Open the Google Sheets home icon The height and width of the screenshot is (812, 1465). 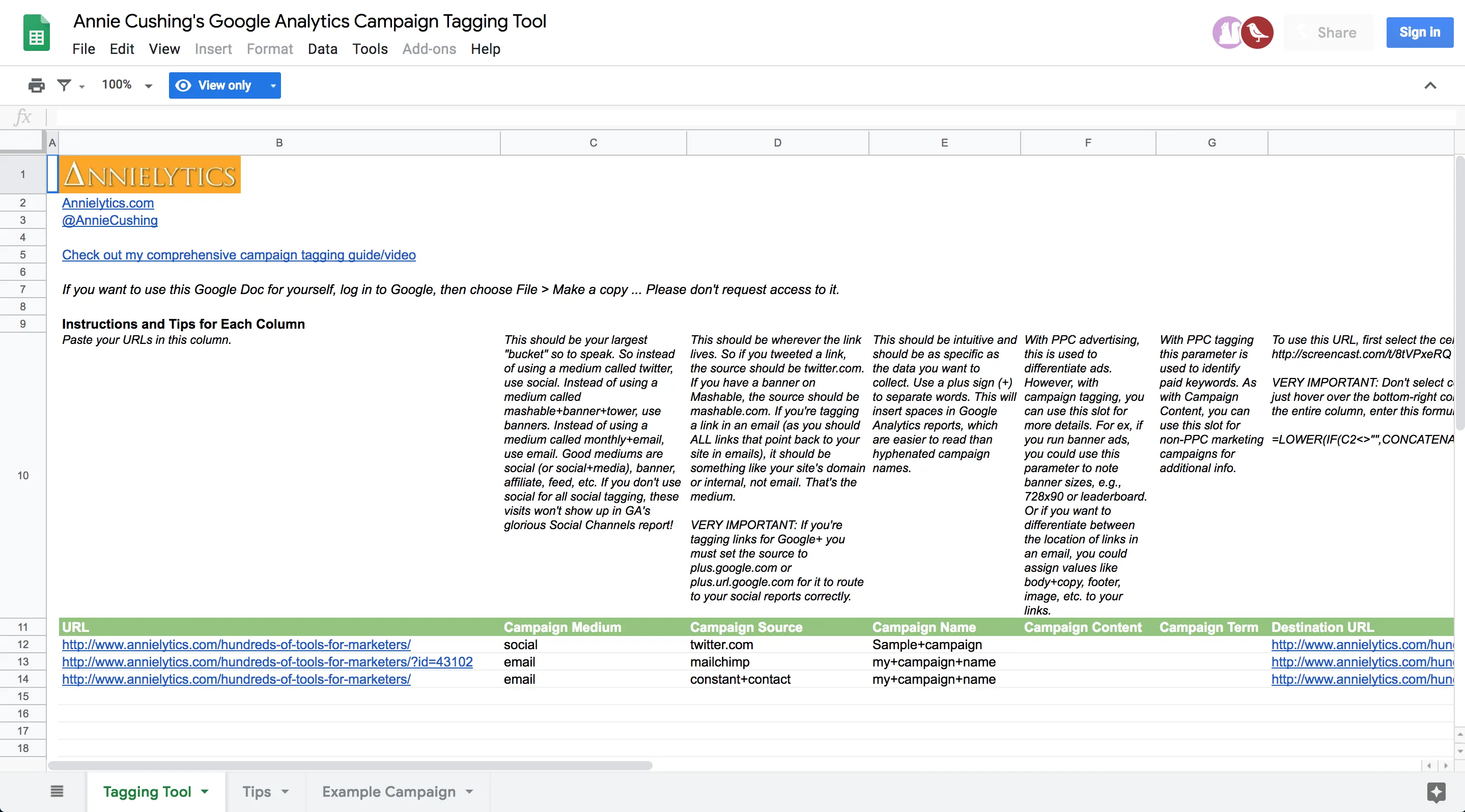coord(37,34)
